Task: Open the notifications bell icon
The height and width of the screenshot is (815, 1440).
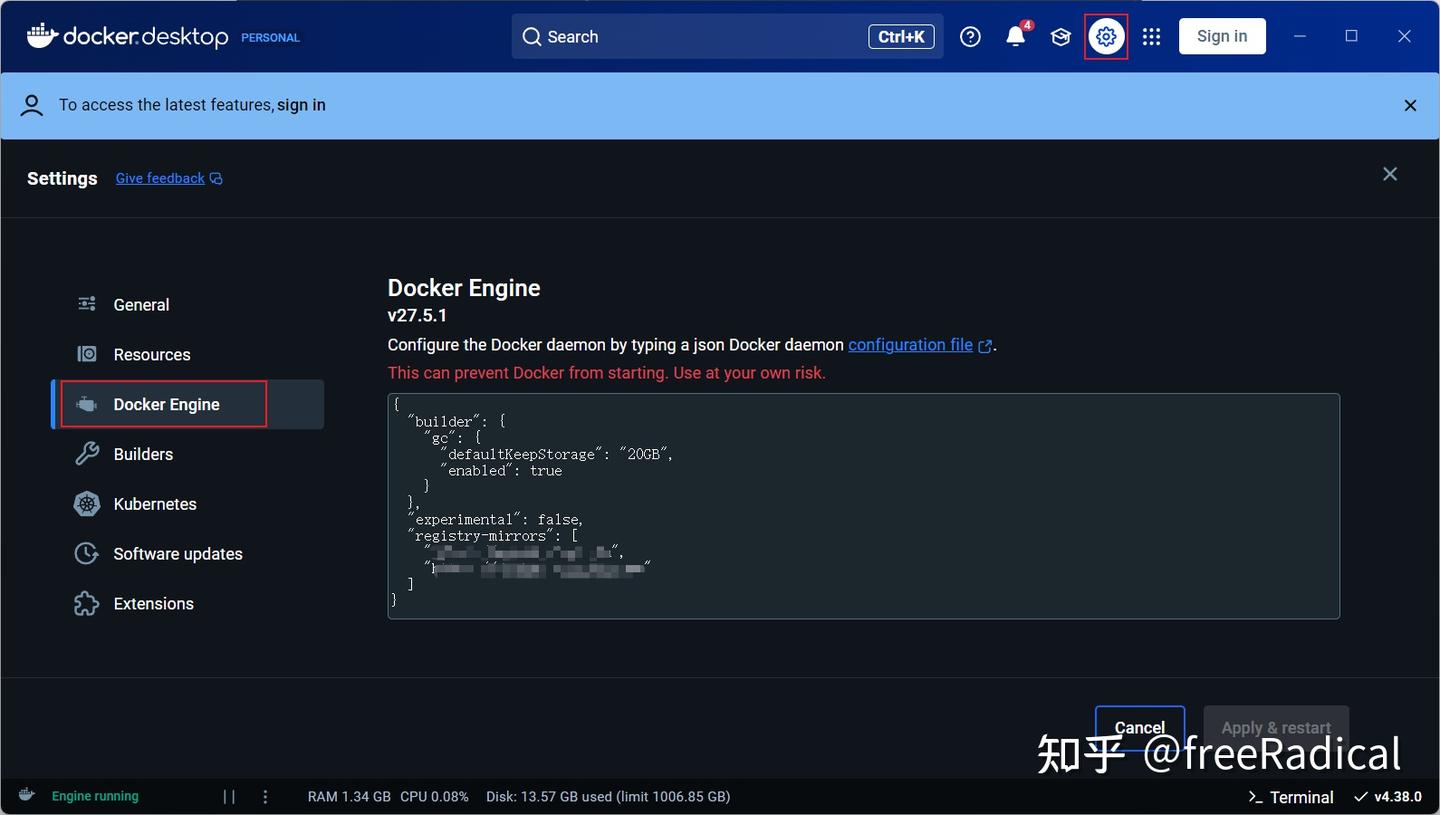Action: (x=1015, y=36)
